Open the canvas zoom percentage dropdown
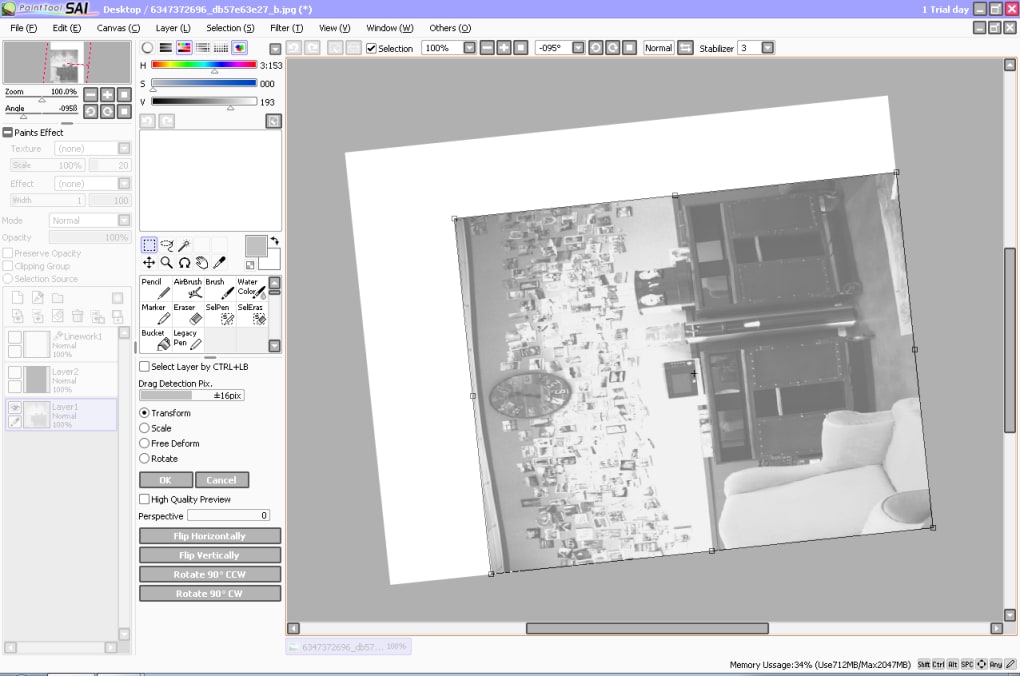1020x676 pixels. tap(469, 48)
